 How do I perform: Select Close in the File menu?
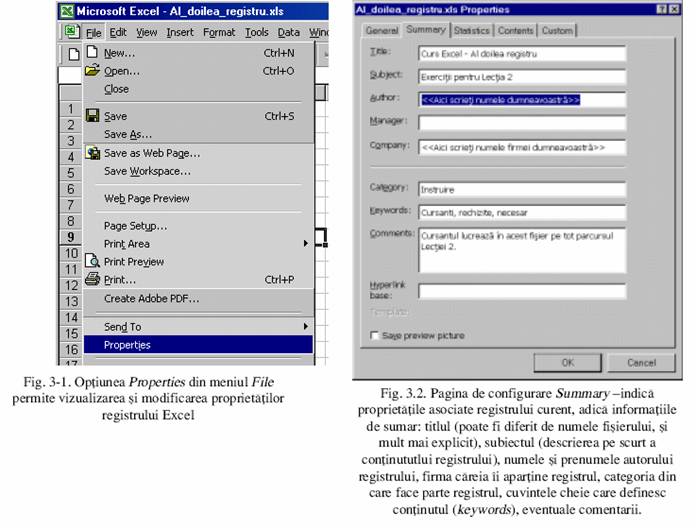(198, 89)
